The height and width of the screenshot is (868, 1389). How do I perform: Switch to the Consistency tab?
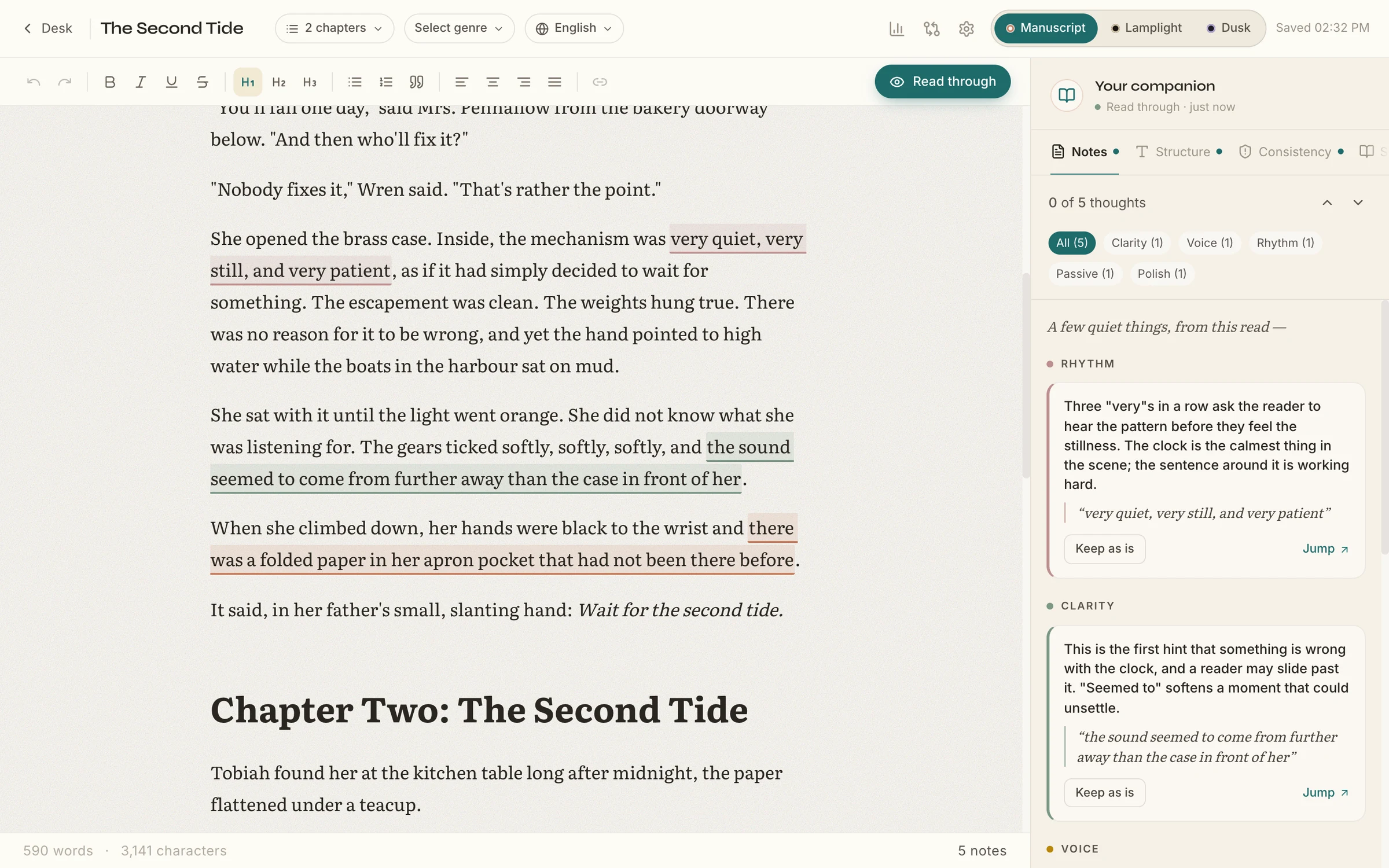[1291, 152]
